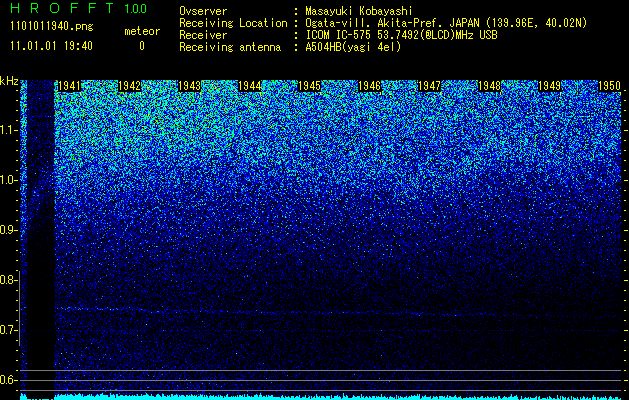This screenshot has width=629, height=400.
Task: Click the 1943 time marker
Action: click(x=189, y=86)
